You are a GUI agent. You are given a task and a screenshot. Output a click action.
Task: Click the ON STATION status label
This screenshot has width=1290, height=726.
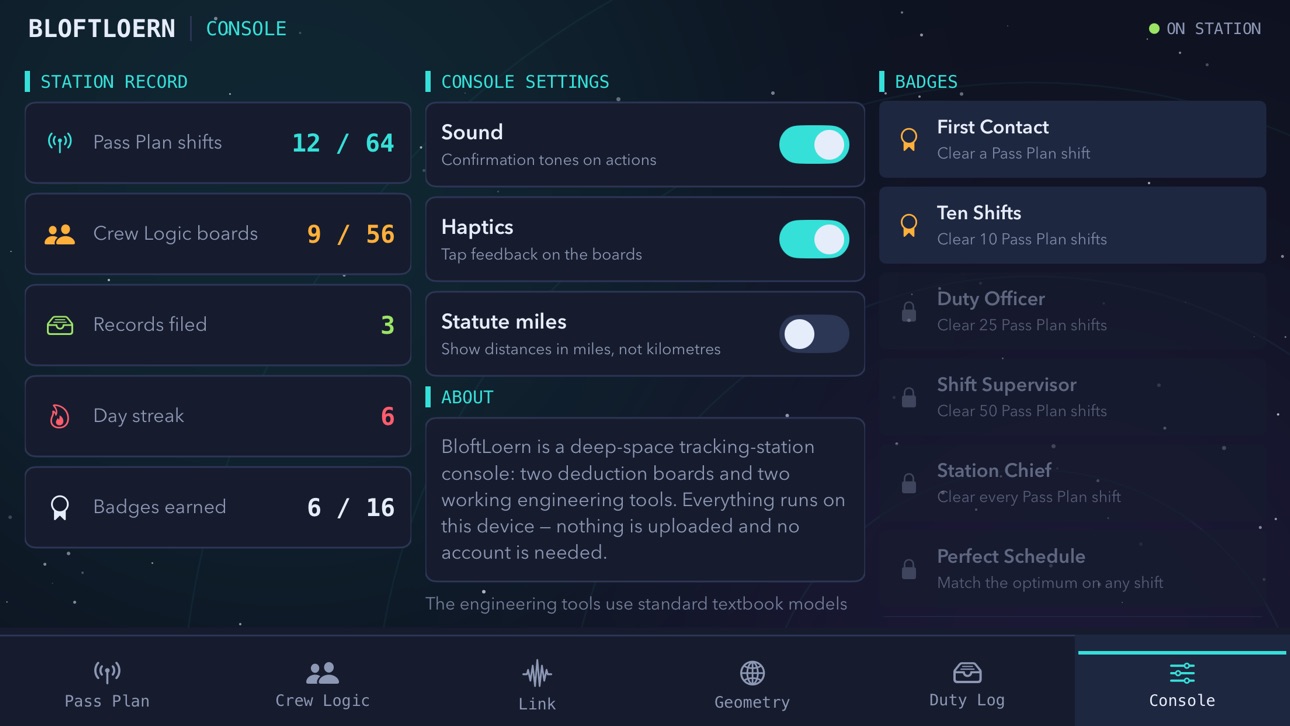(x=1213, y=29)
